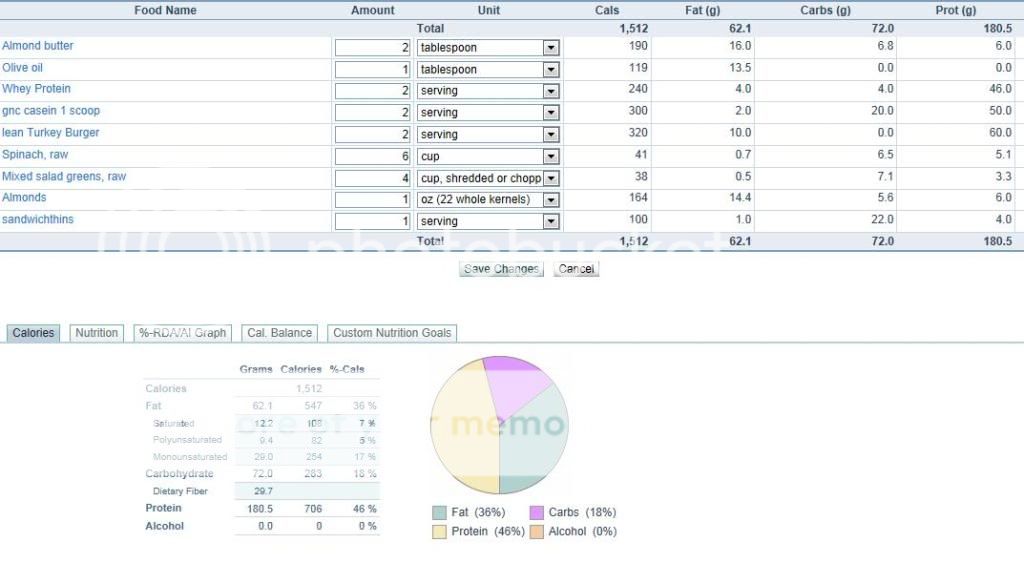
Task: Open the Whey Protein food link
Action: coord(37,89)
